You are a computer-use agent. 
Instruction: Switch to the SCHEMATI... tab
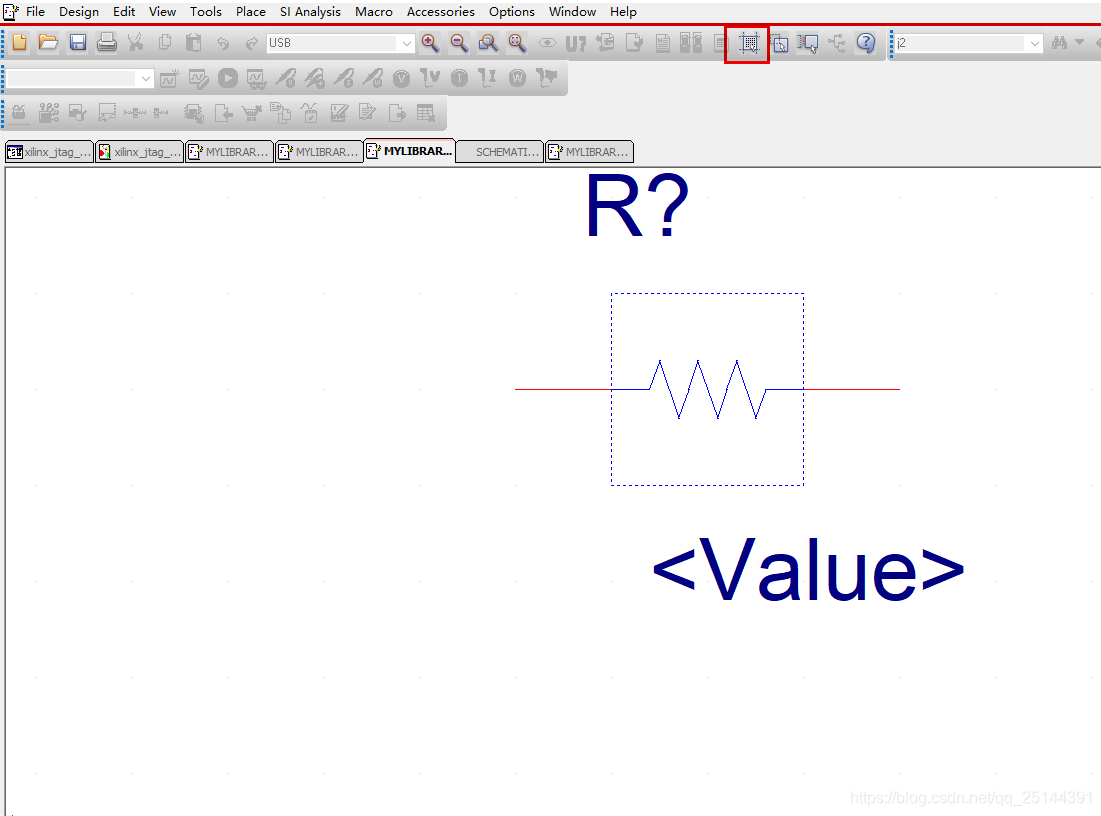point(500,152)
